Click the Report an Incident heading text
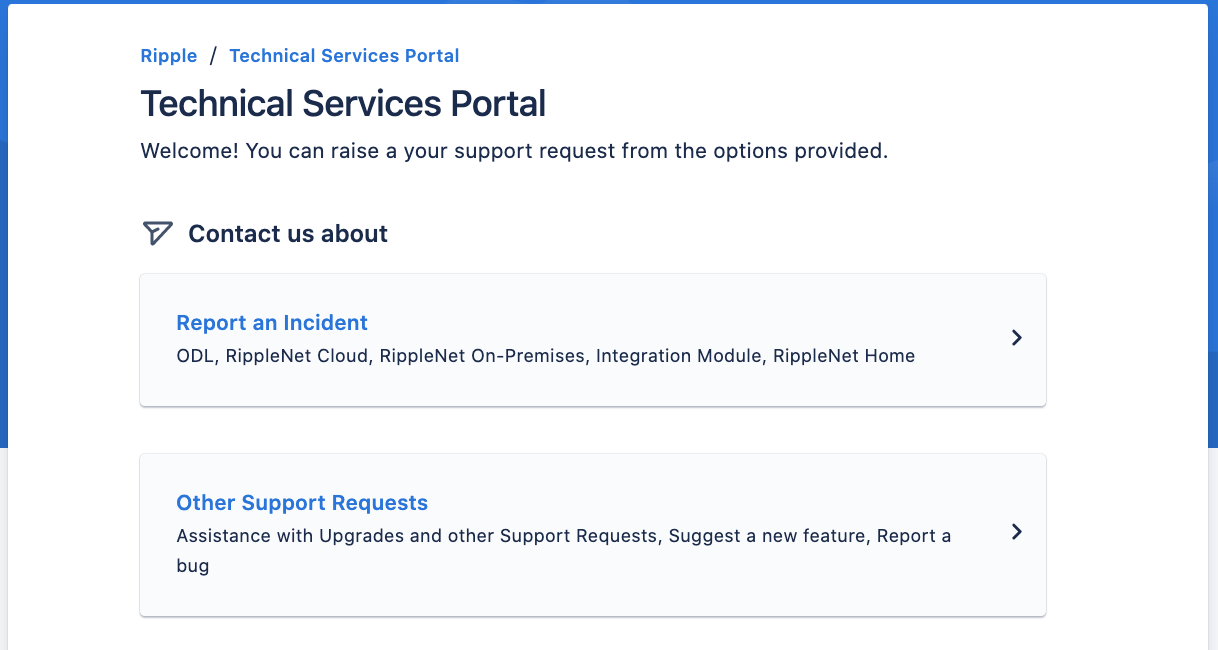Screen dimensions: 1218x650 pyautogui.click(x=271, y=322)
